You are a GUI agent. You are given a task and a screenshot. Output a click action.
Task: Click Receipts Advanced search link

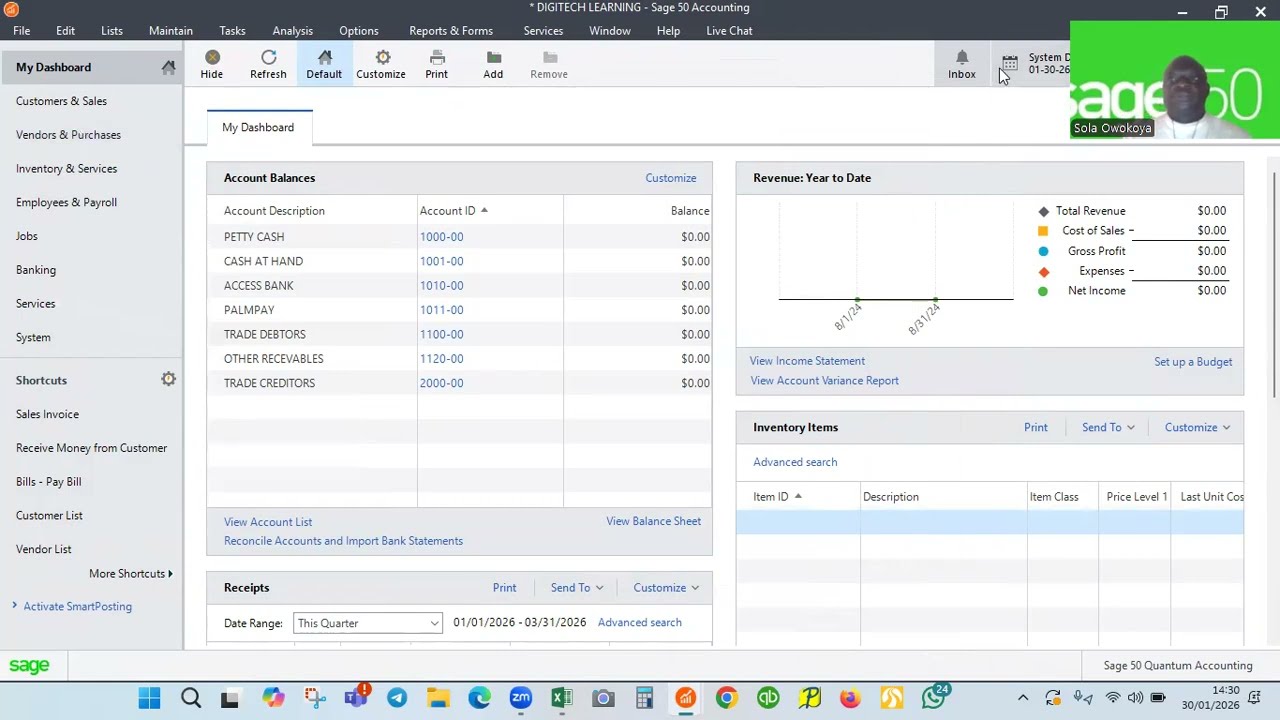(x=640, y=622)
